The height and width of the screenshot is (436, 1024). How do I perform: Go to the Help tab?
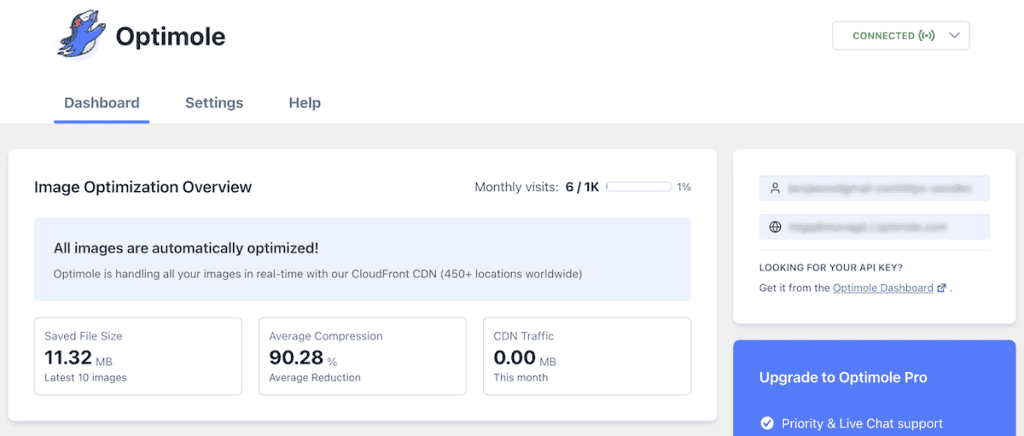tap(305, 103)
